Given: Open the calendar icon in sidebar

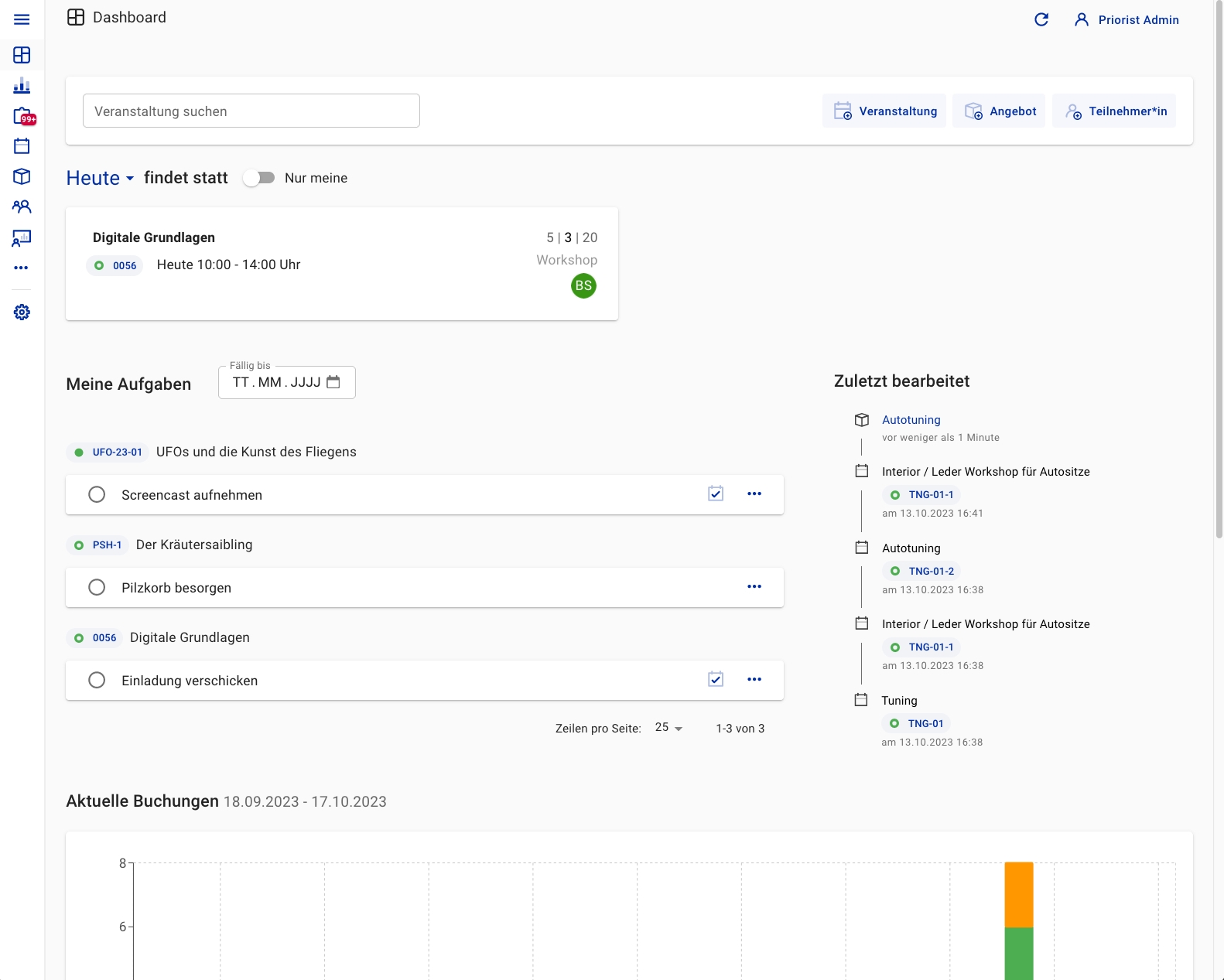Looking at the screenshot, I should pos(22,146).
